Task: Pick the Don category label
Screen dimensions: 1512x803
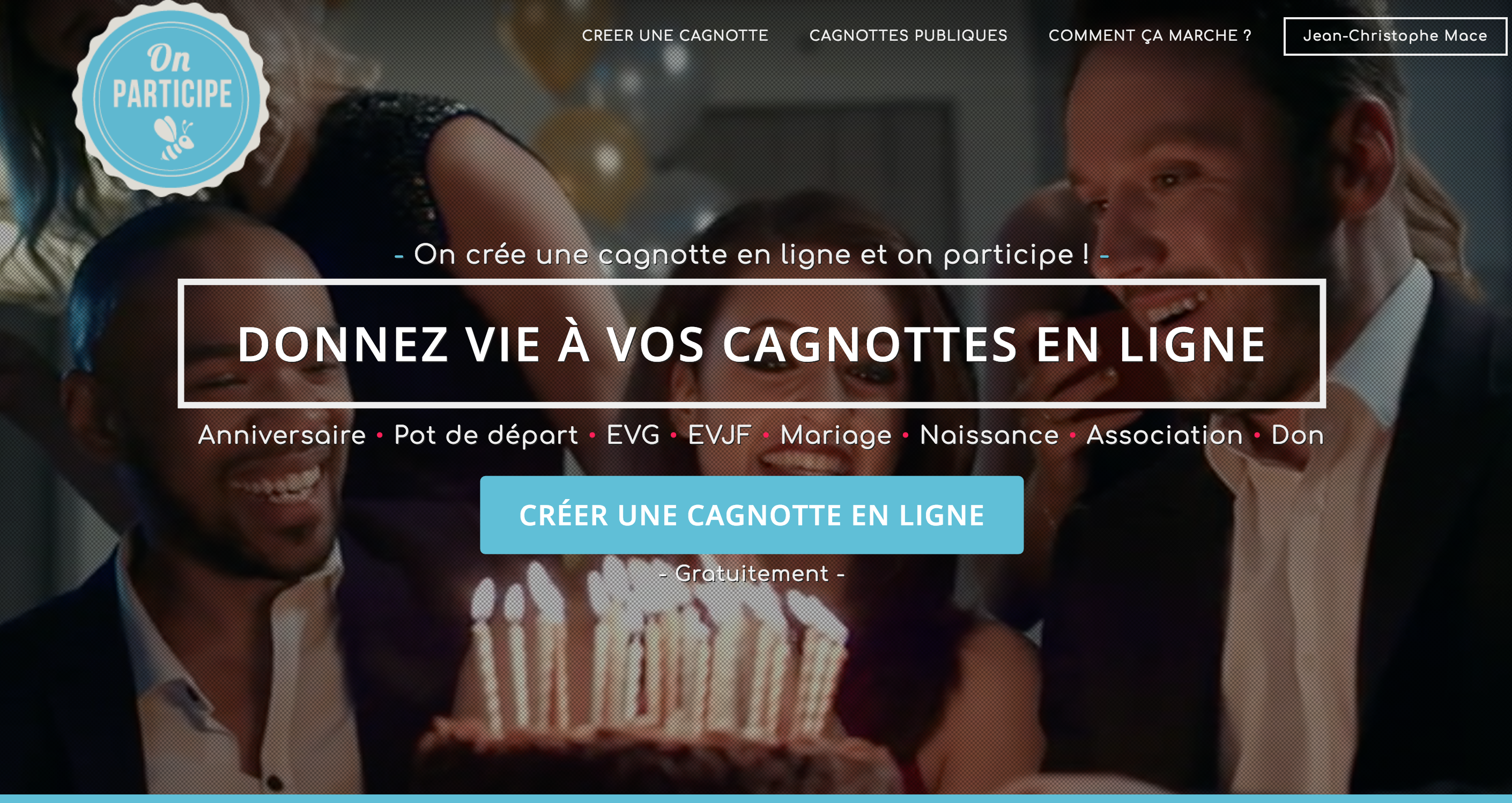Action: pyautogui.click(x=1297, y=435)
